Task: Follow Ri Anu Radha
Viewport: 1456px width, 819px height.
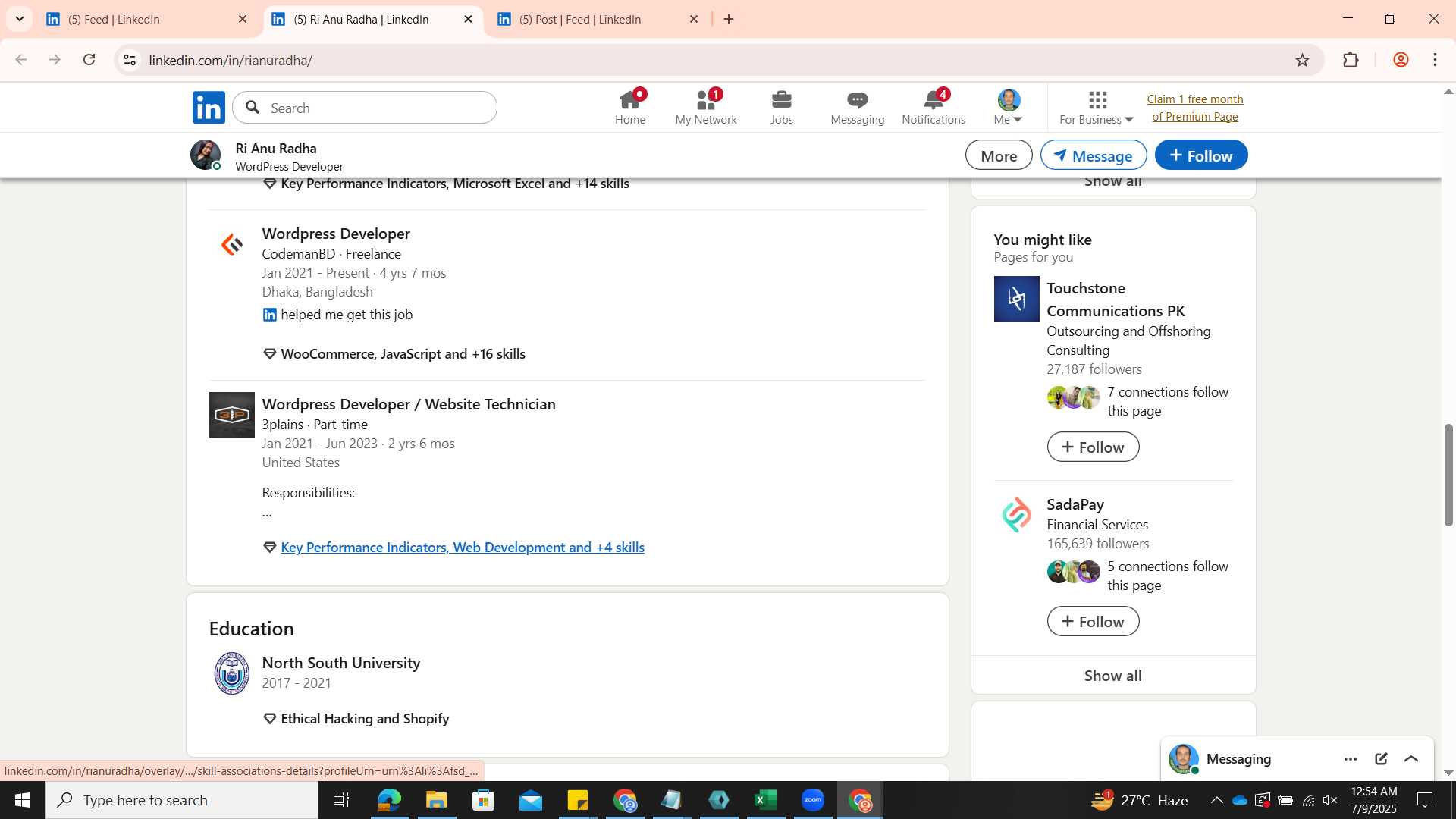Action: (1201, 155)
